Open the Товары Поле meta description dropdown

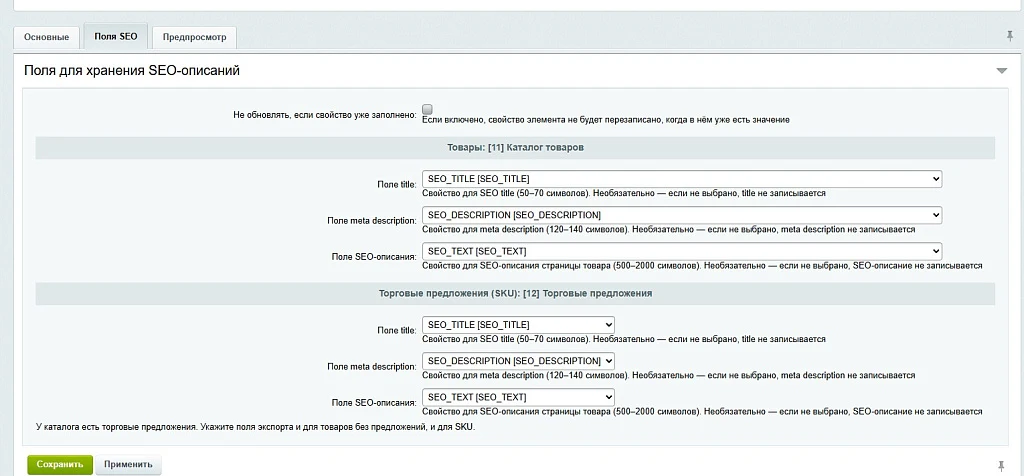(x=682, y=215)
